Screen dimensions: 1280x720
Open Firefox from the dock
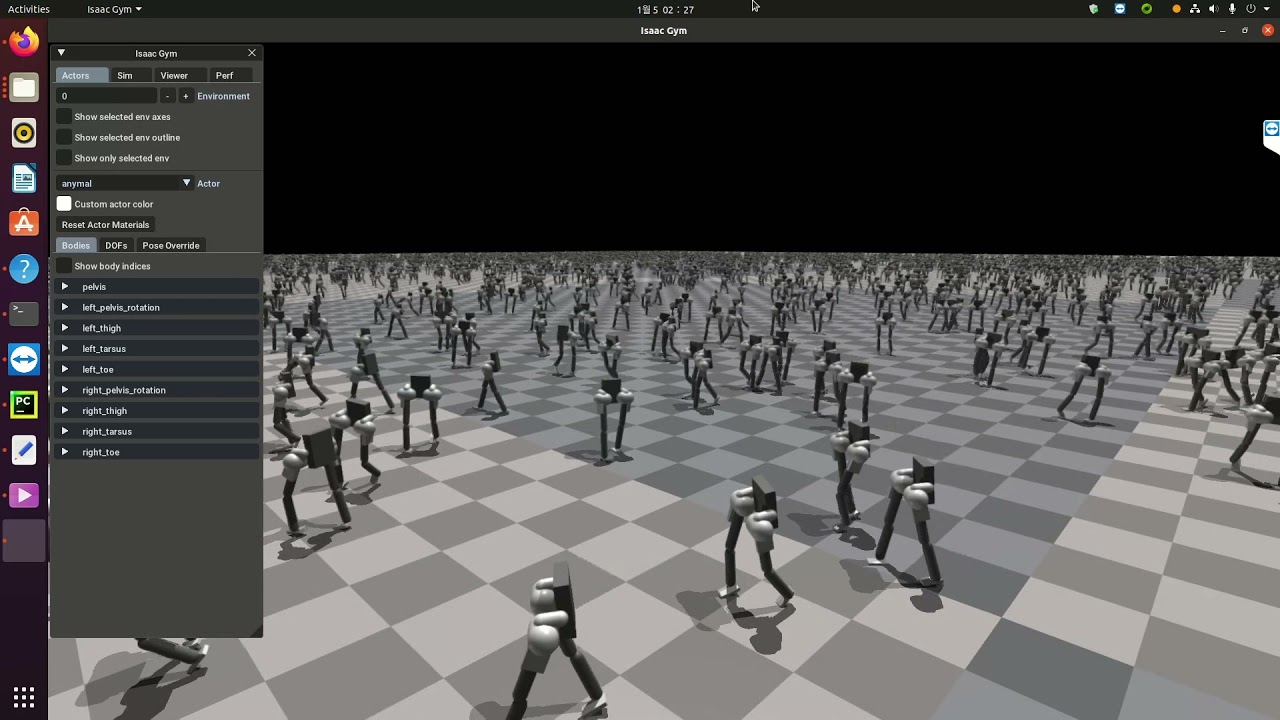pyautogui.click(x=24, y=42)
